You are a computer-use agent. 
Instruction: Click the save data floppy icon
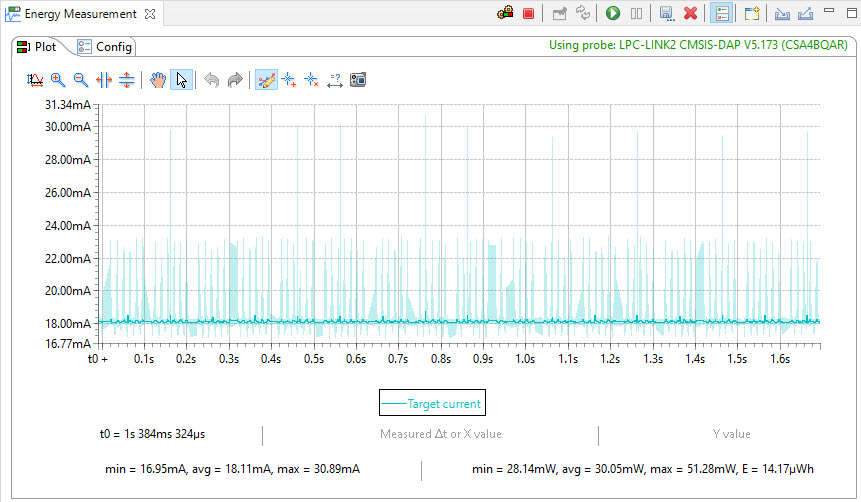click(666, 14)
